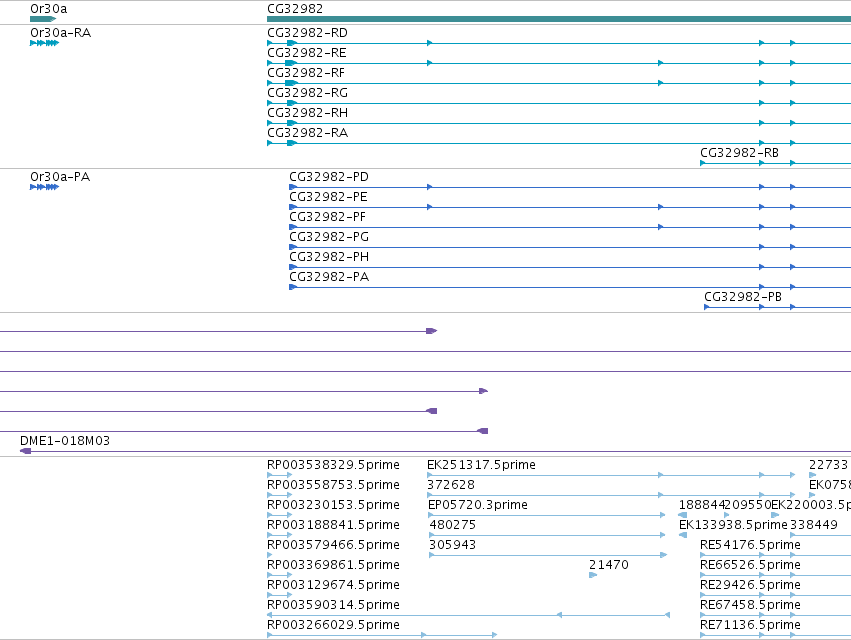
Task: Click the Or30a gene arrow glyph
Action: pyautogui.click(x=43, y=19)
